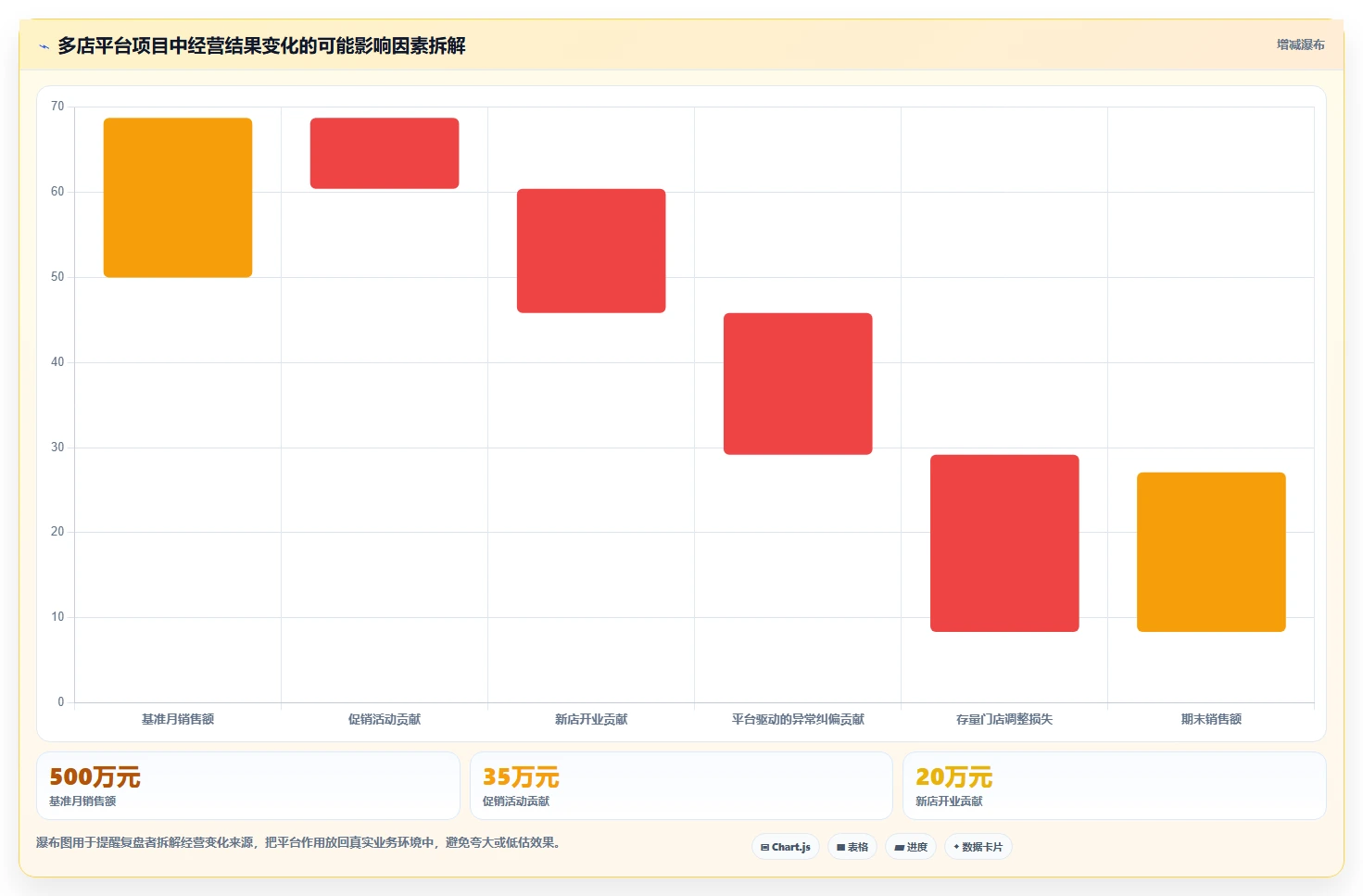The height and width of the screenshot is (896, 1363).
Task: Click the 35万元 data card
Action: pos(681,786)
